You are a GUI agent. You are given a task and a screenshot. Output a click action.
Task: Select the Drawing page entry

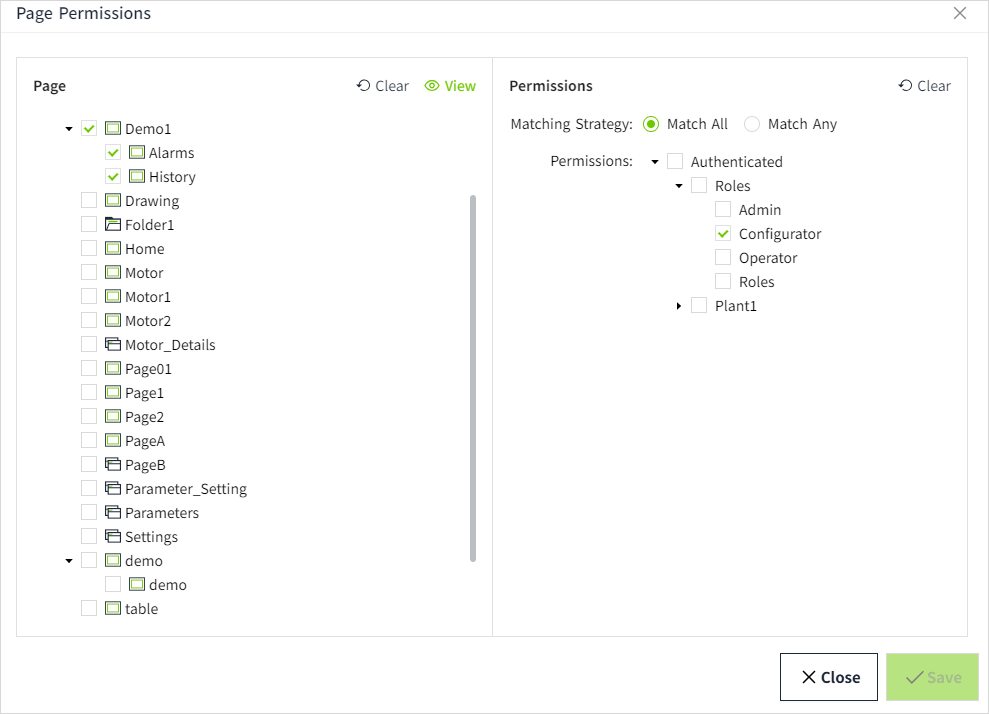click(x=151, y=201)
